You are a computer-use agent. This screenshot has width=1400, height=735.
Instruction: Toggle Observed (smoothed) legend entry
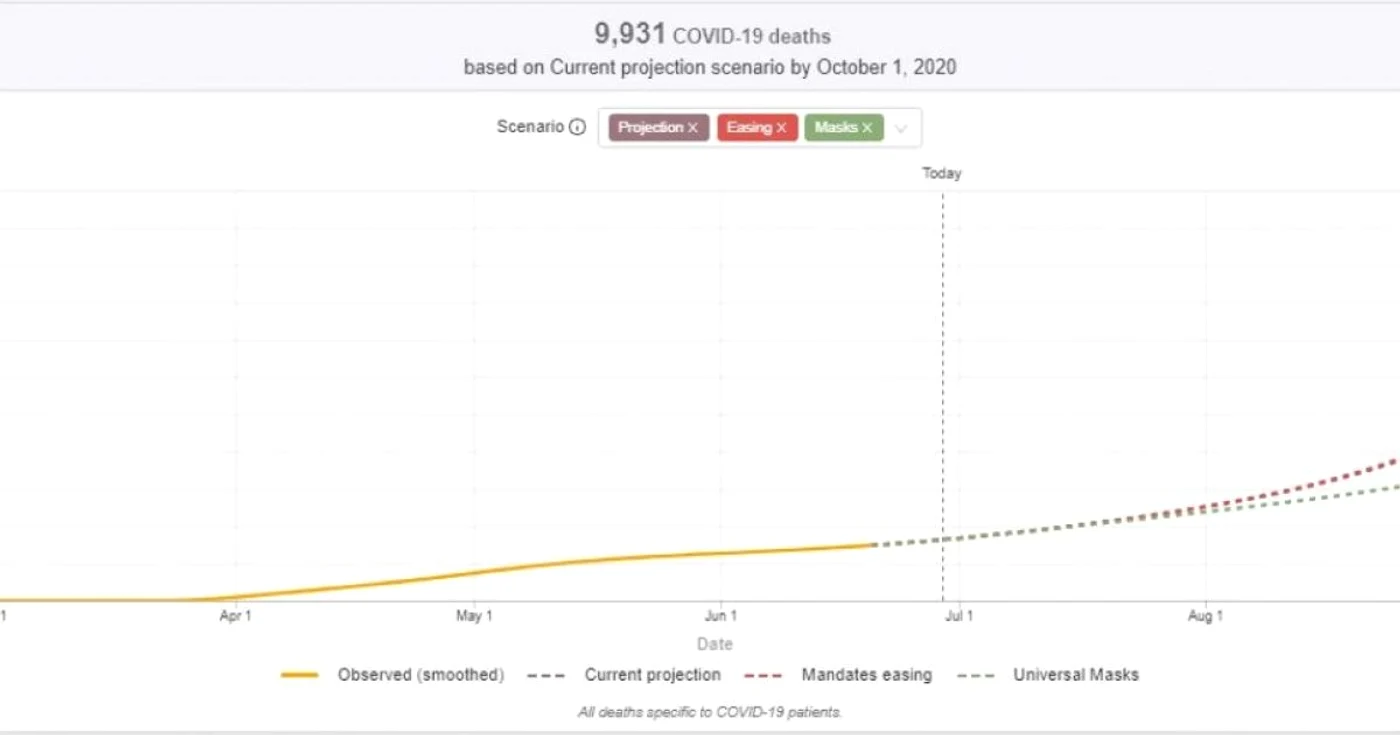[x=392, y=675]
